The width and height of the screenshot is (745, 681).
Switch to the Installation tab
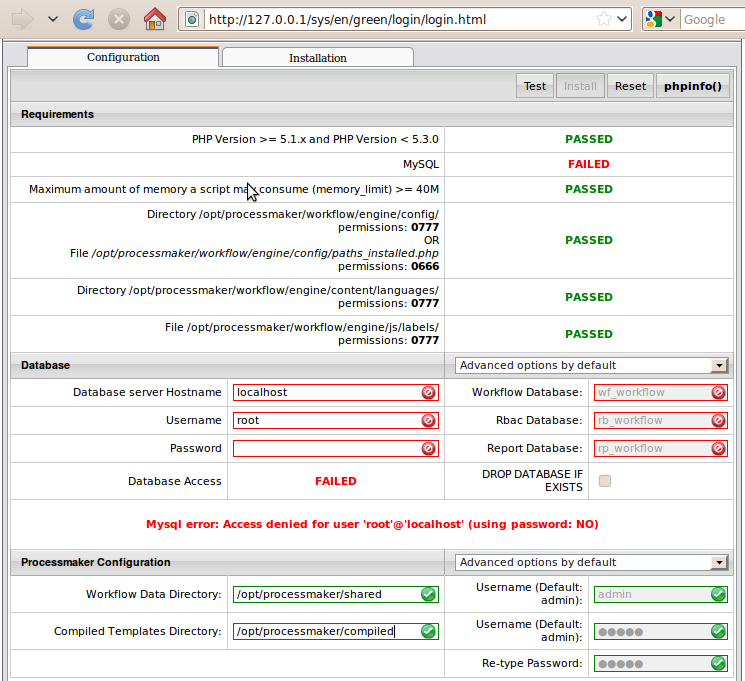(x=317, y=58)
